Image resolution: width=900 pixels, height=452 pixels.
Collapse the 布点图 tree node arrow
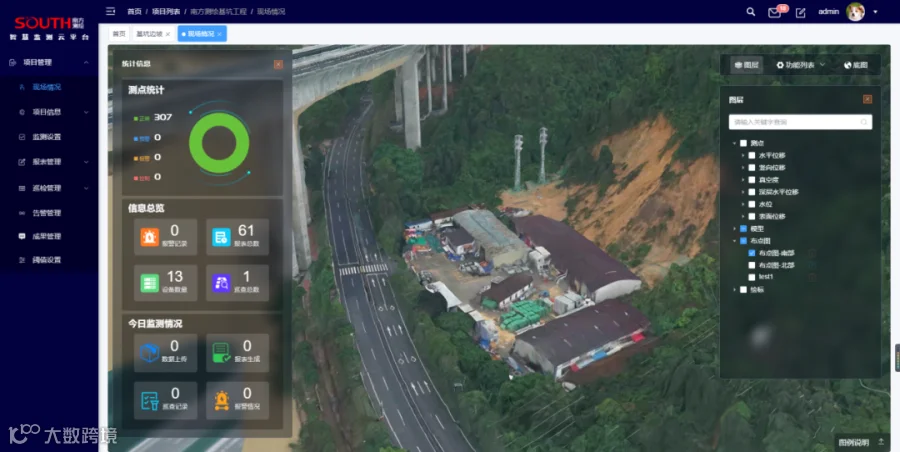point(734,241)
